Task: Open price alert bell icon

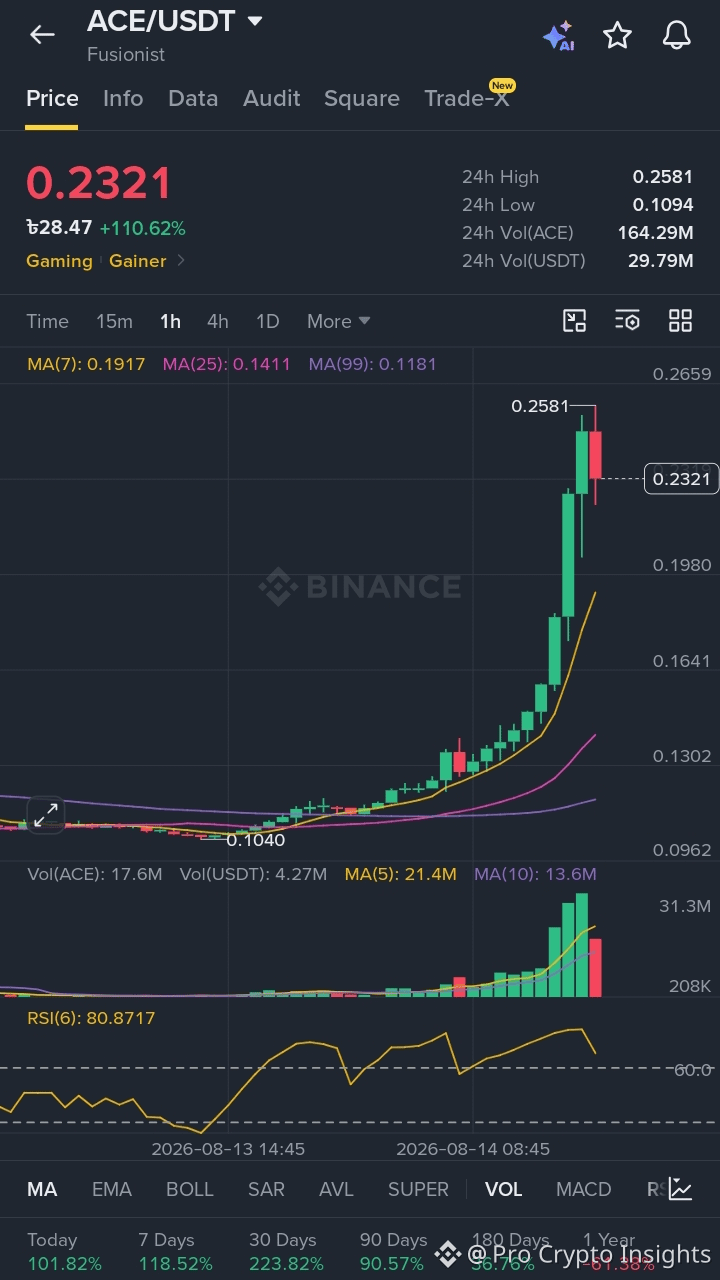Action: pyautogui.click(x=677, y=36)
